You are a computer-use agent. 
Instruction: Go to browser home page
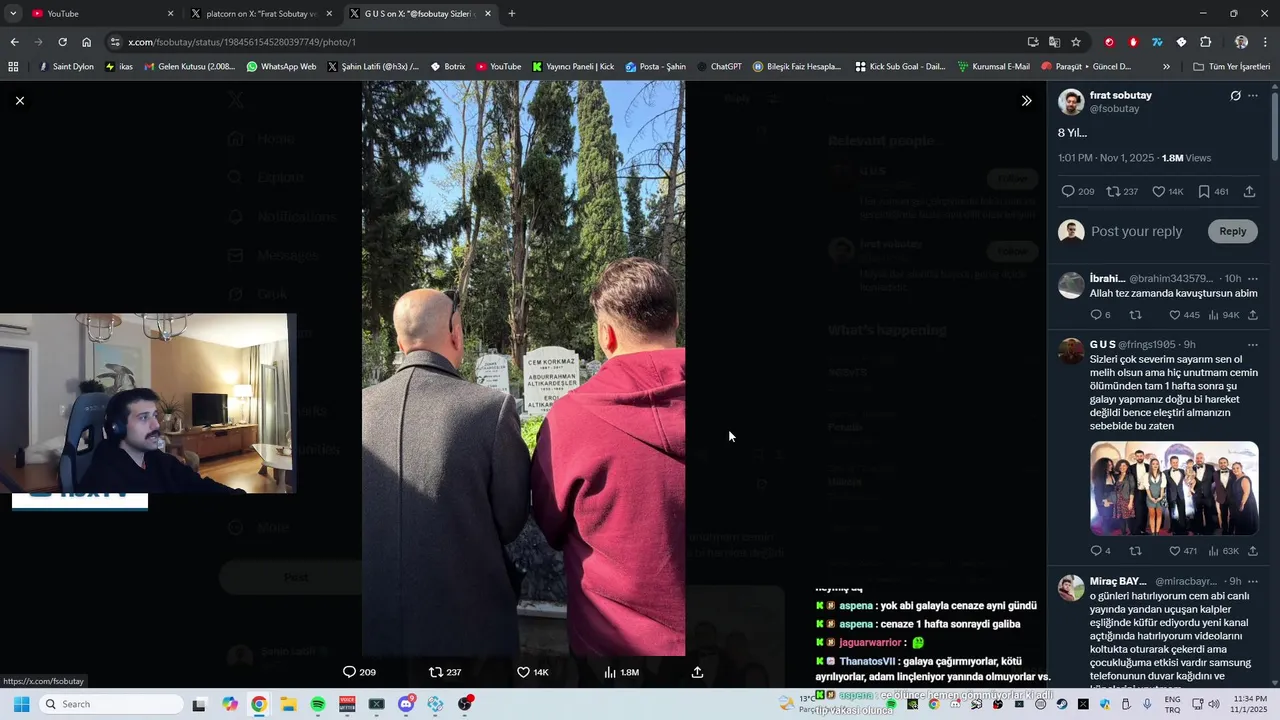click(86, 42)
